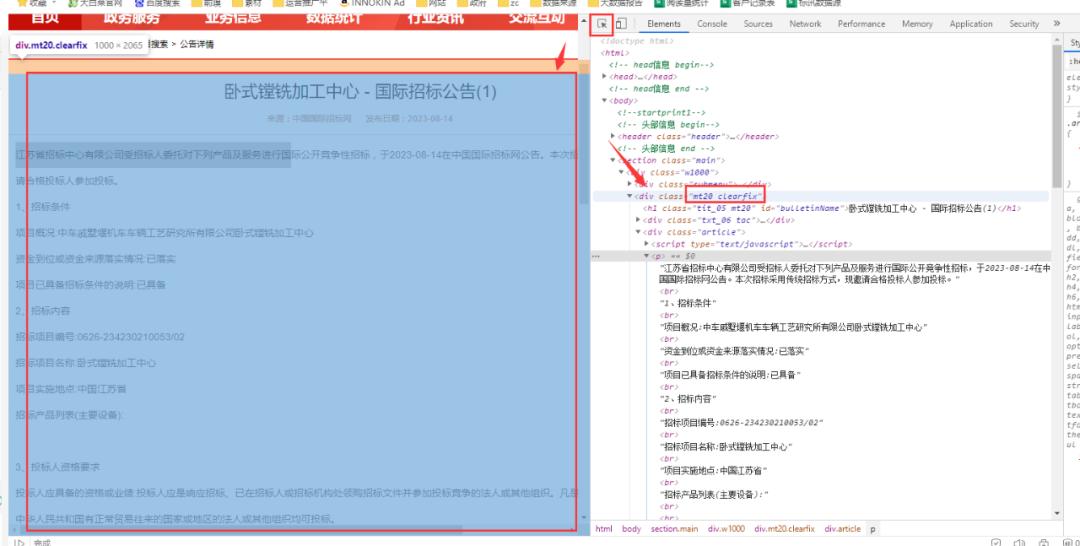Screen dimensions: 1080x546
Task: Click the text node "项目实施地点:中国江苏省"
Action: coord(714,470)
